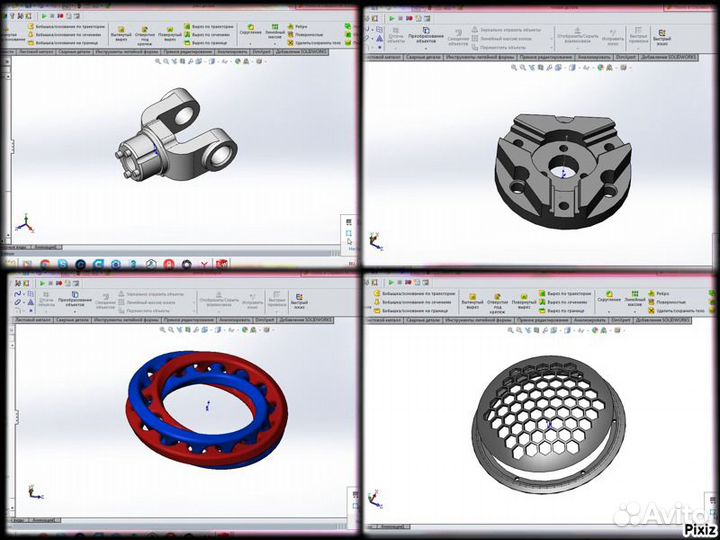Click Swept Boss icon in yoke model window
The image size is (720, 540).
click(x=30, y=27)
